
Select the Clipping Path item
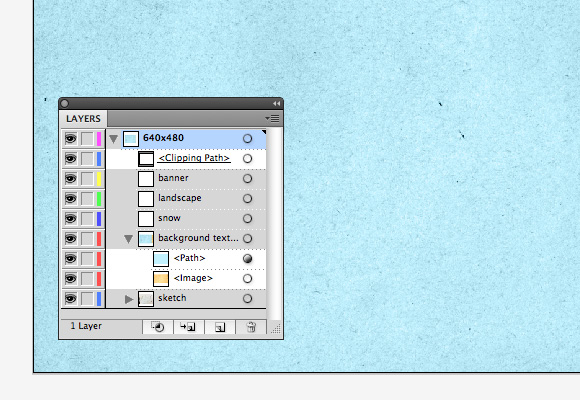[x=194, y=158]
